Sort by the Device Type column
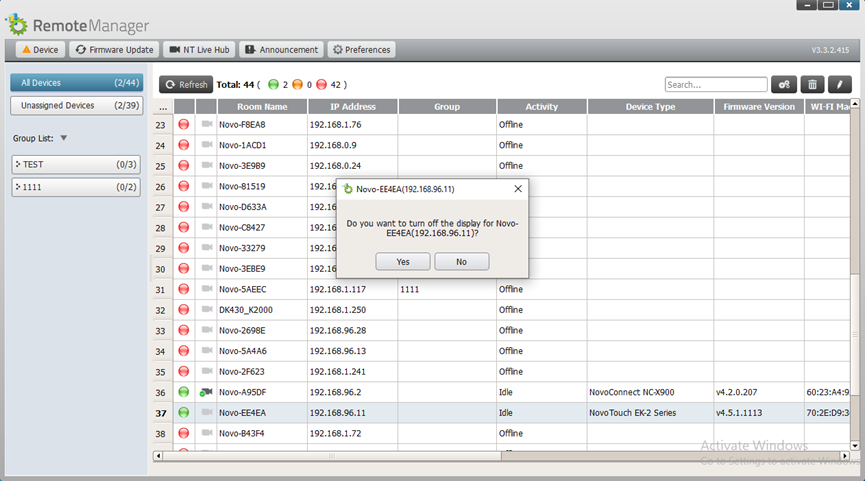This screenshot has width=865, height=481. click(x=650, y=106)
